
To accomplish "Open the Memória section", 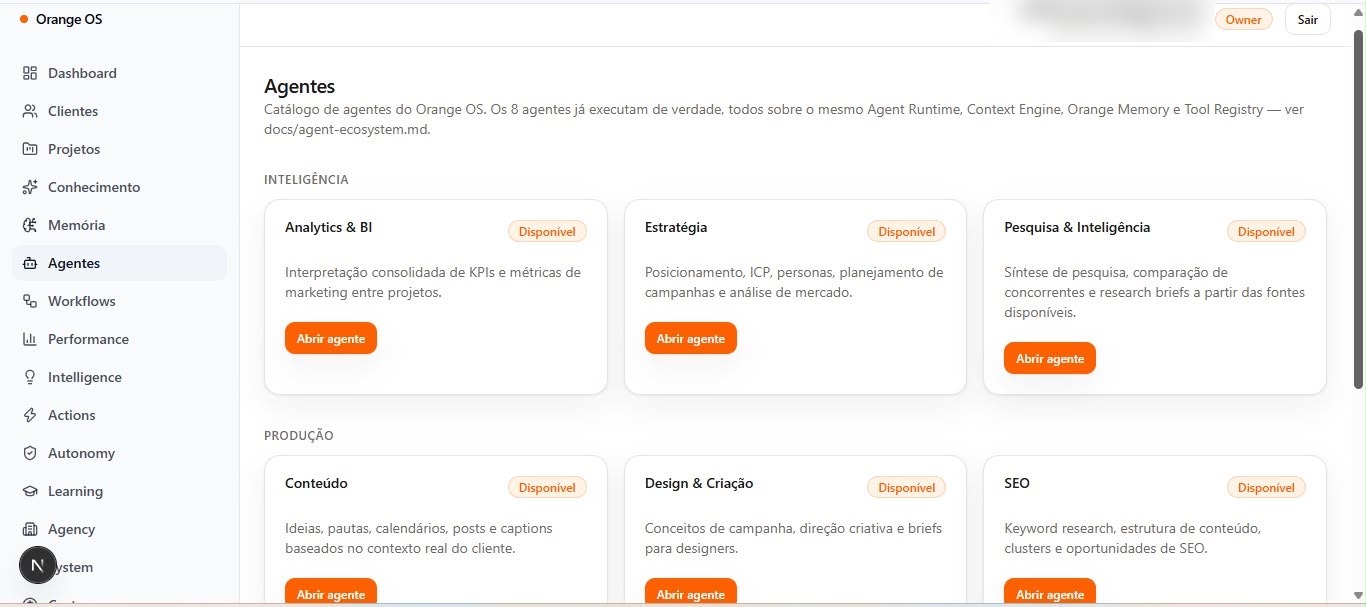I will pyautogui.click(x=119, y=225).
